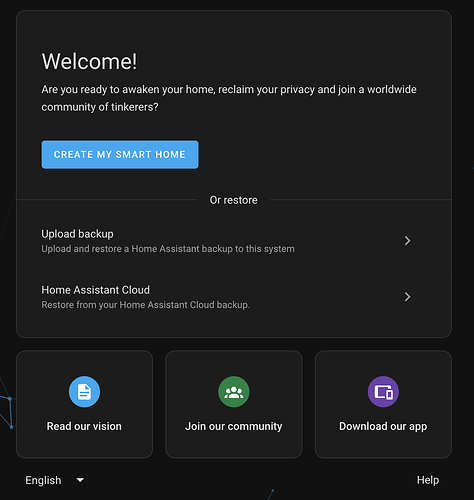The height and width of the screenshot is (500, 474).
Task: Click the intro paragraph about tinkerers
Action: coord(229,98)
